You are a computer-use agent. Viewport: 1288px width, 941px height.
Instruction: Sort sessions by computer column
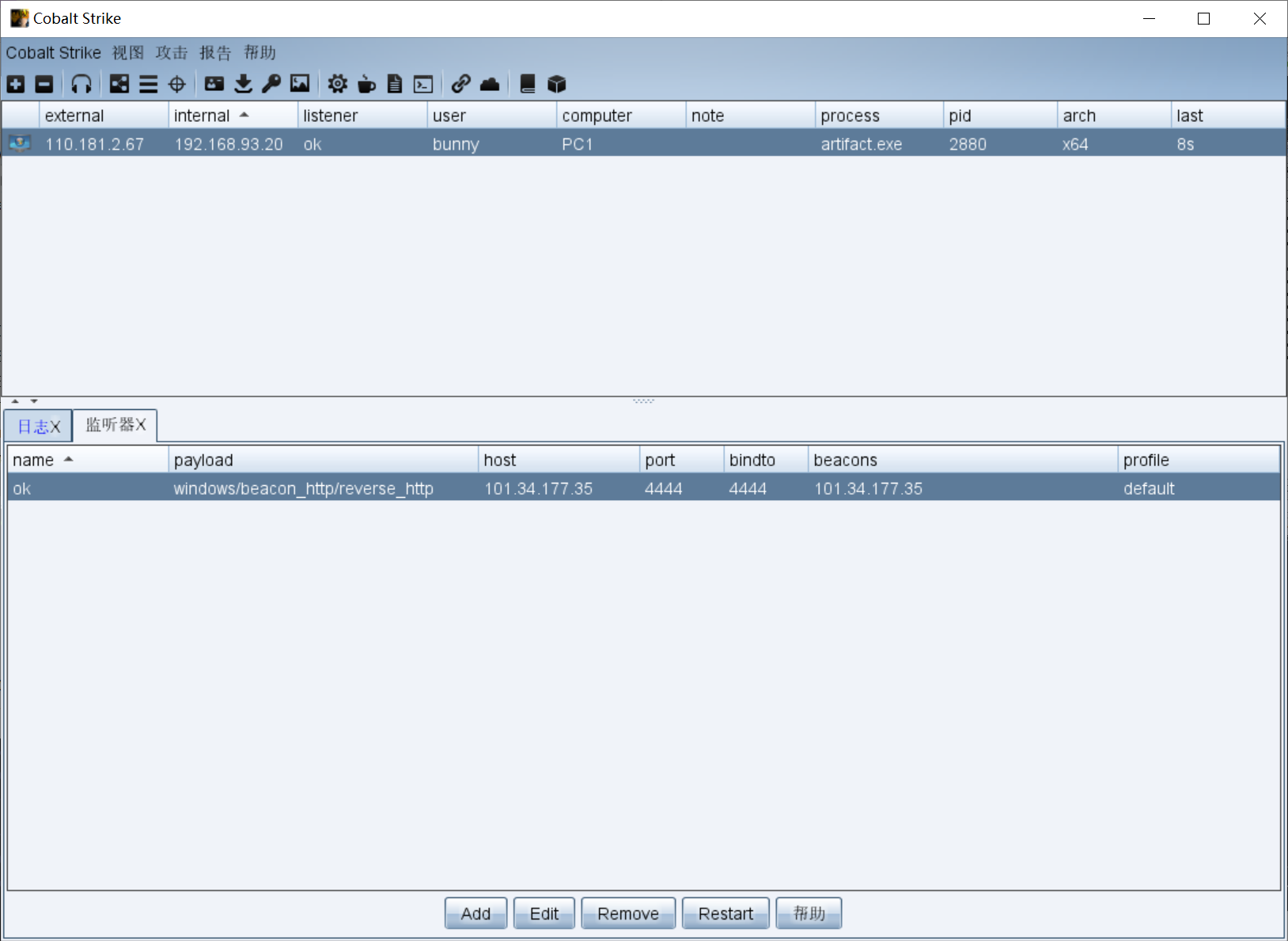click(621, 116)
